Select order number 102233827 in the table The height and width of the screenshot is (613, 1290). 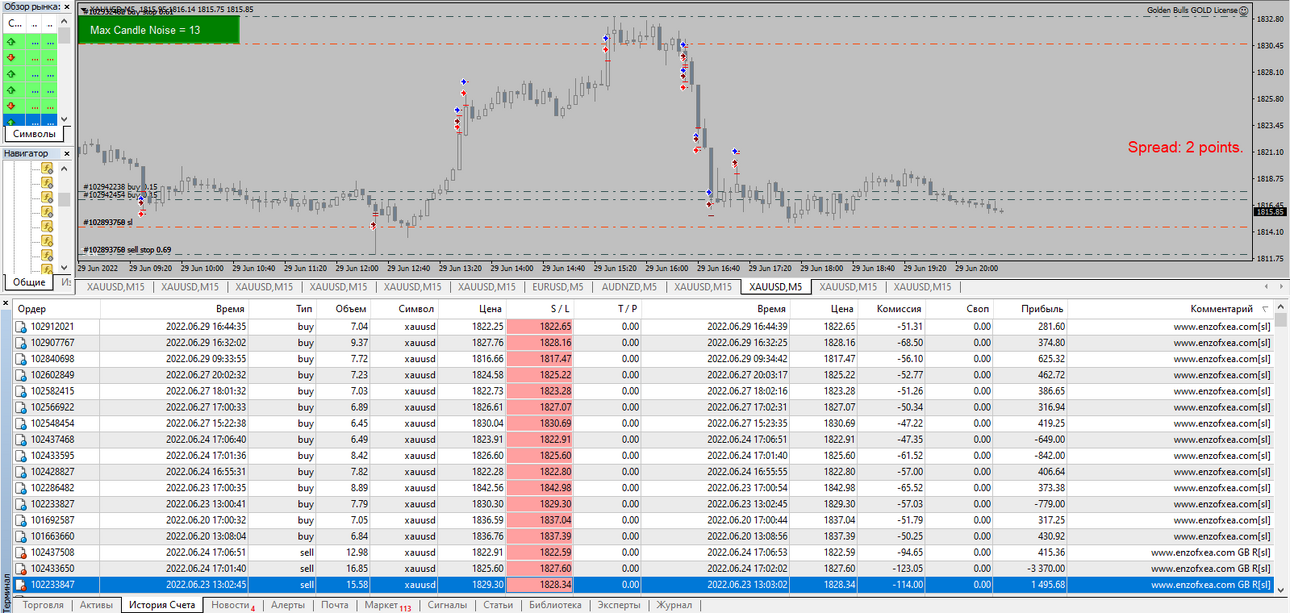point(52,504)
